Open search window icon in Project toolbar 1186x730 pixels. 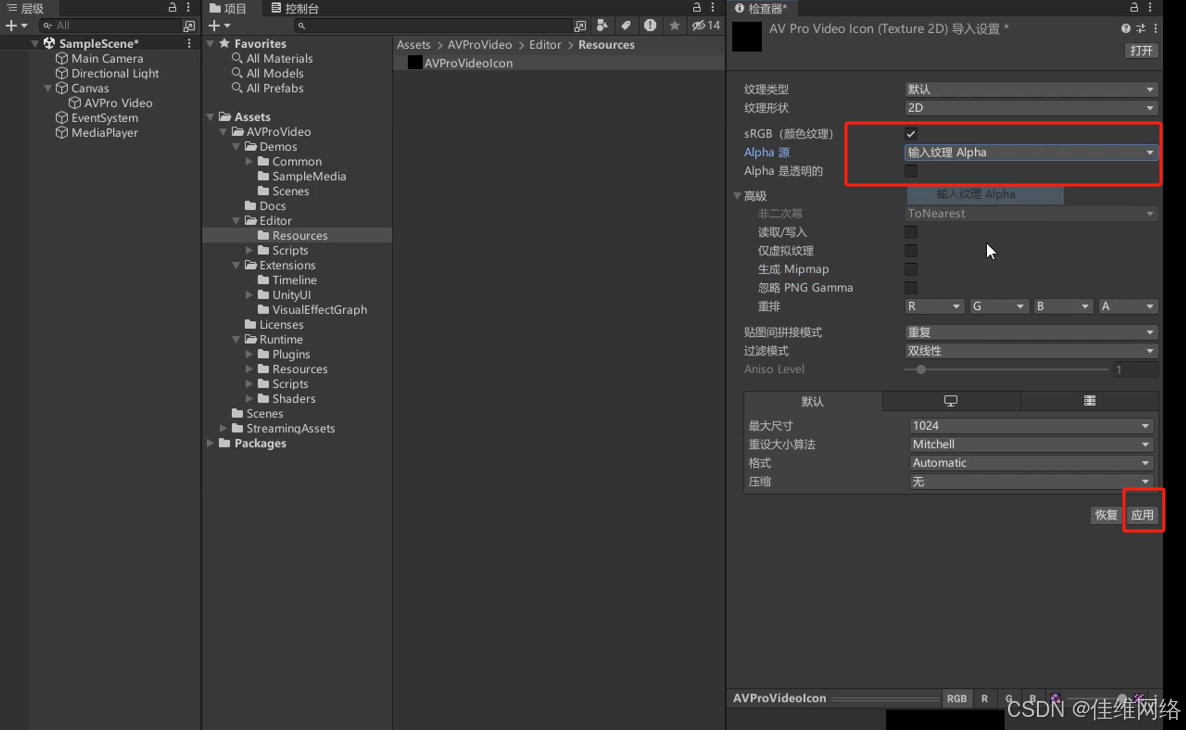pos(580,26)
